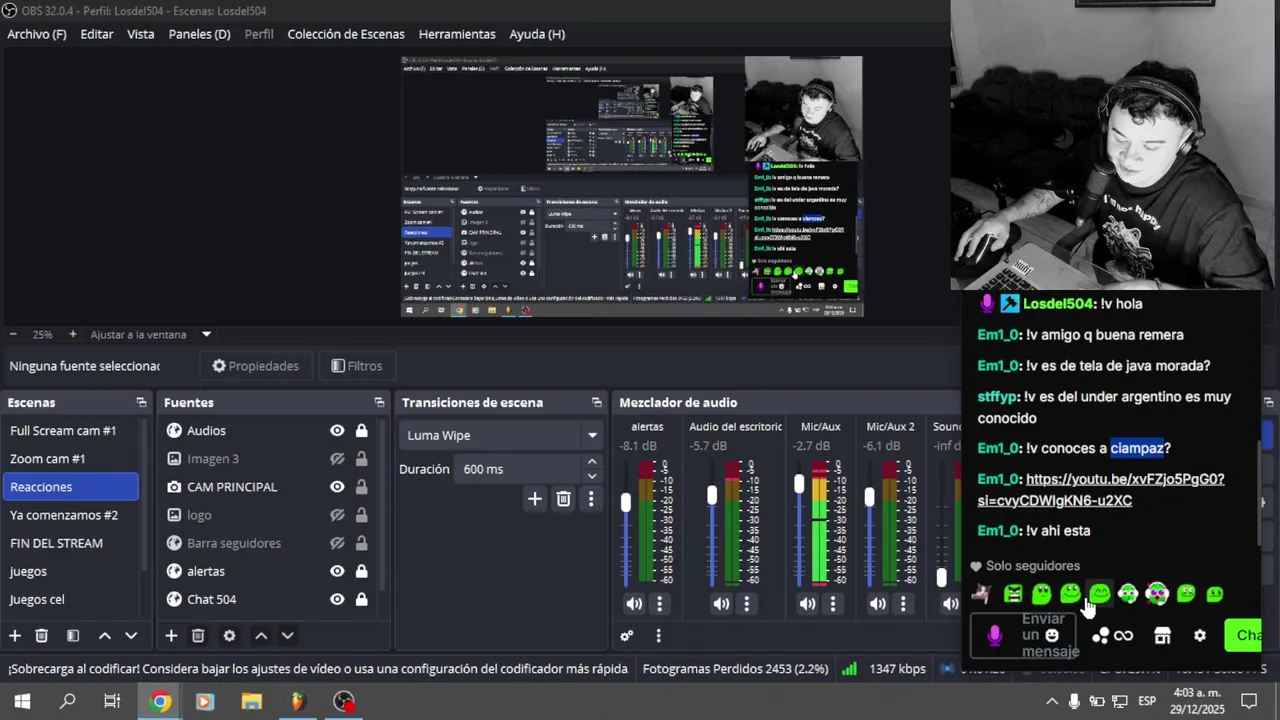Screen dimensions: 1280x720
Task: Click the Propiedades button
Action: tap(256, 366)
